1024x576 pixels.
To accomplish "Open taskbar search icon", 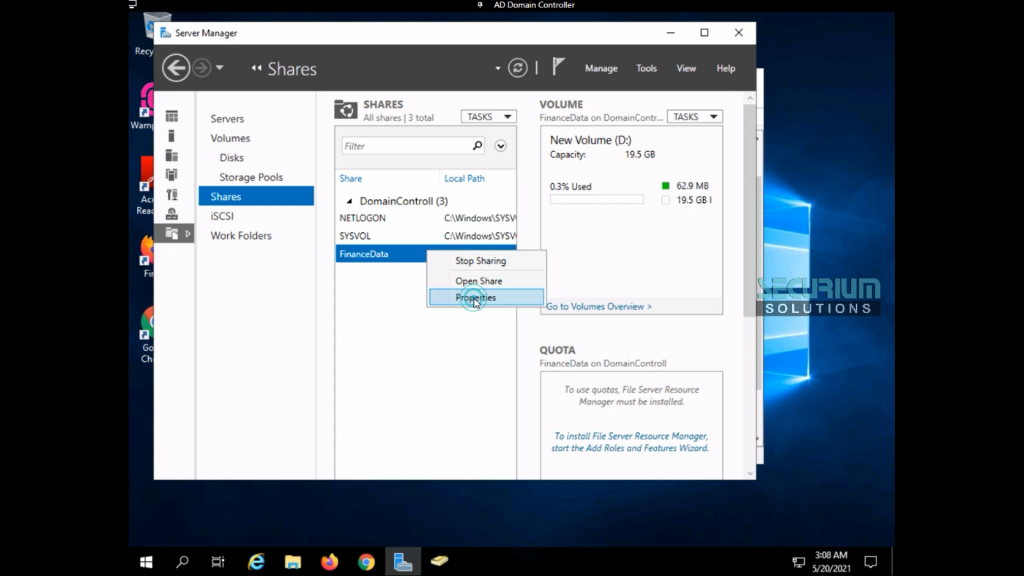I will tap(182, 562).
